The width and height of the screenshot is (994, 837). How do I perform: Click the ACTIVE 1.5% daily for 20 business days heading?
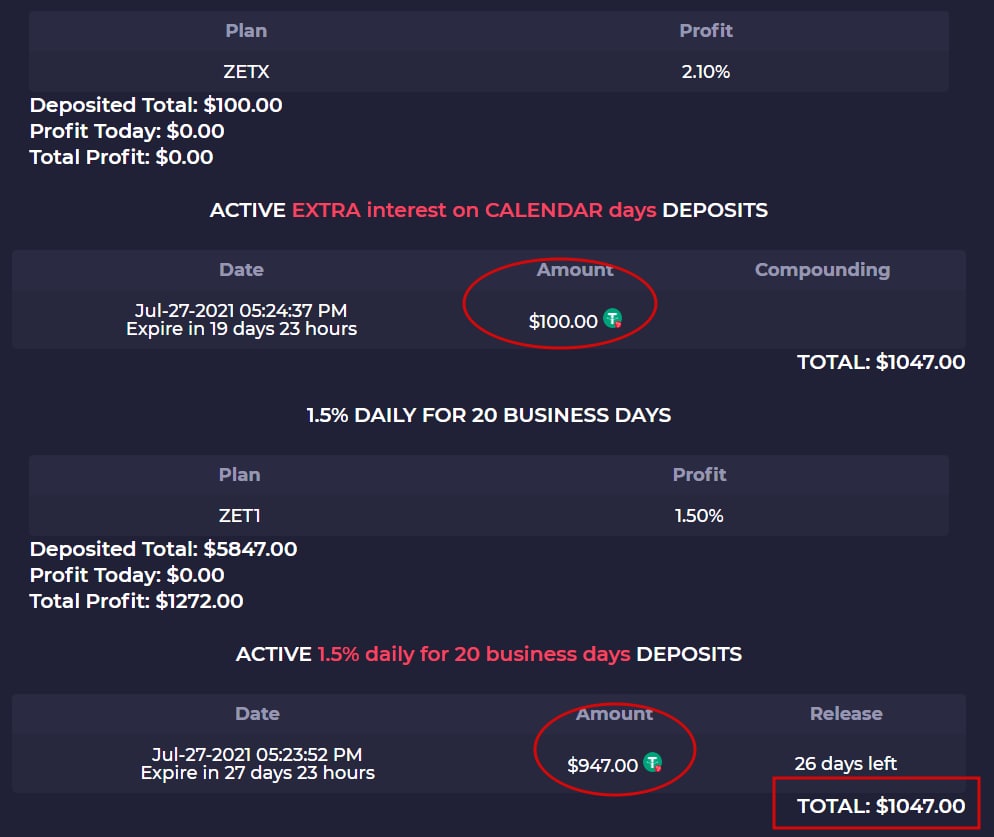tap(489, 654)
